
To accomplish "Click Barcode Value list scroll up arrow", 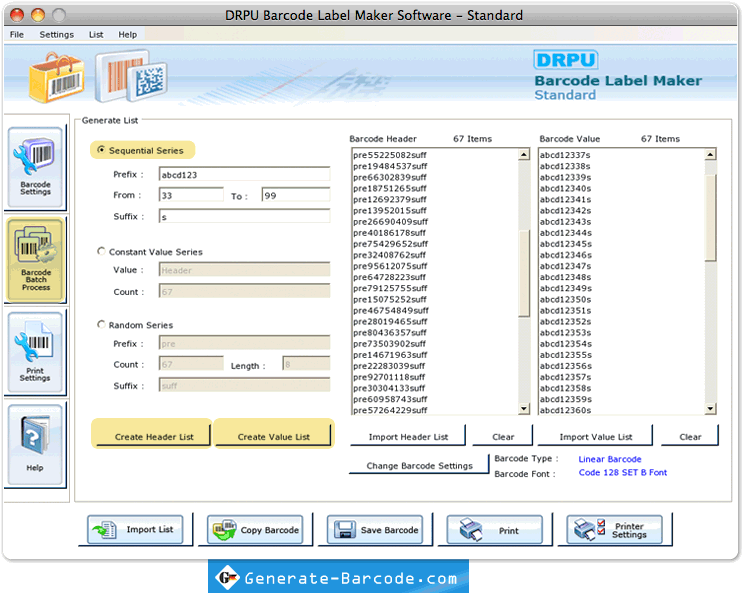I will click(710, 154).
